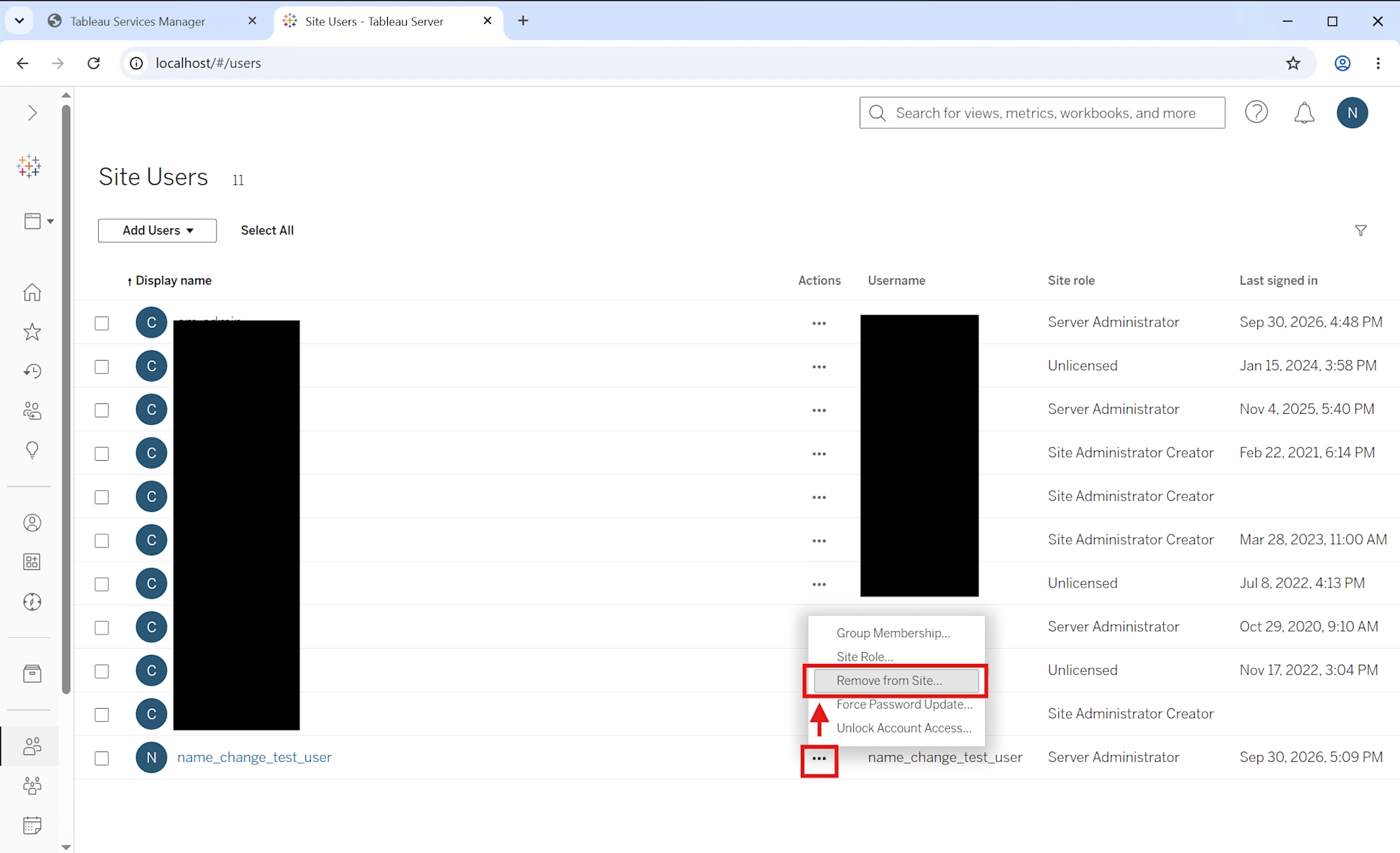Go back in the browser

[22, 63]
